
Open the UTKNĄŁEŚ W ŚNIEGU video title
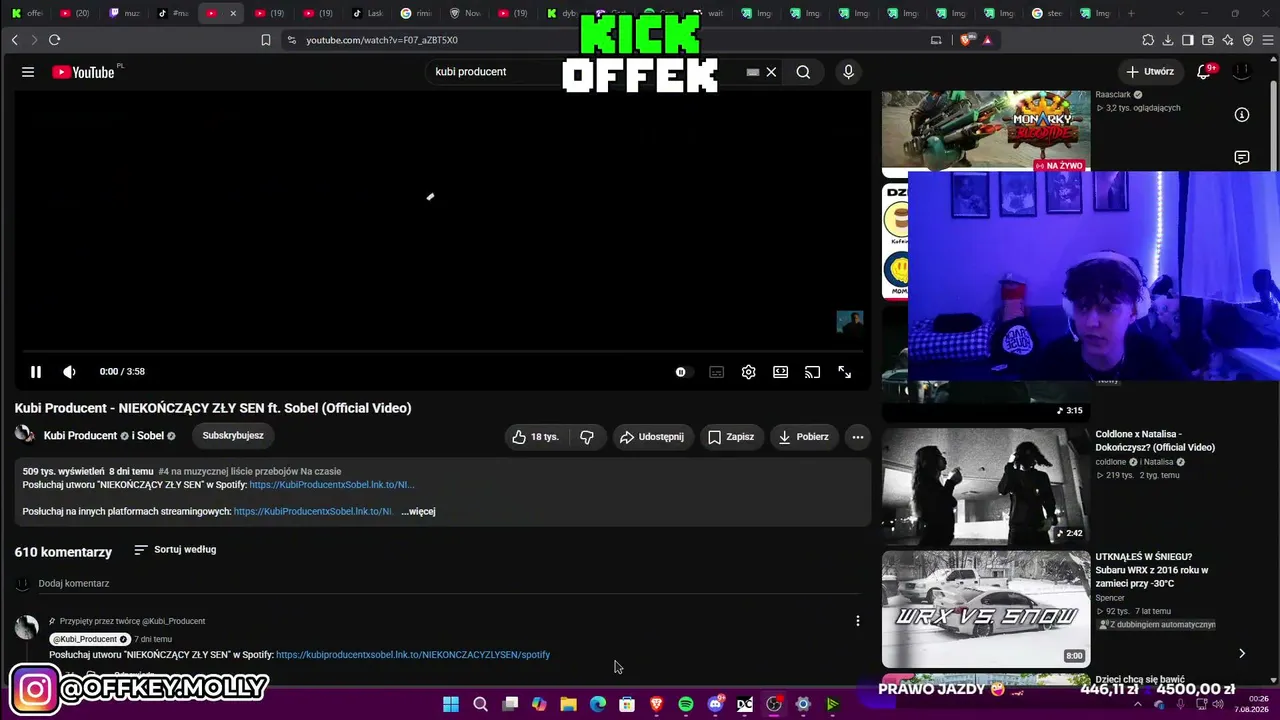[x=1152, y=570]
